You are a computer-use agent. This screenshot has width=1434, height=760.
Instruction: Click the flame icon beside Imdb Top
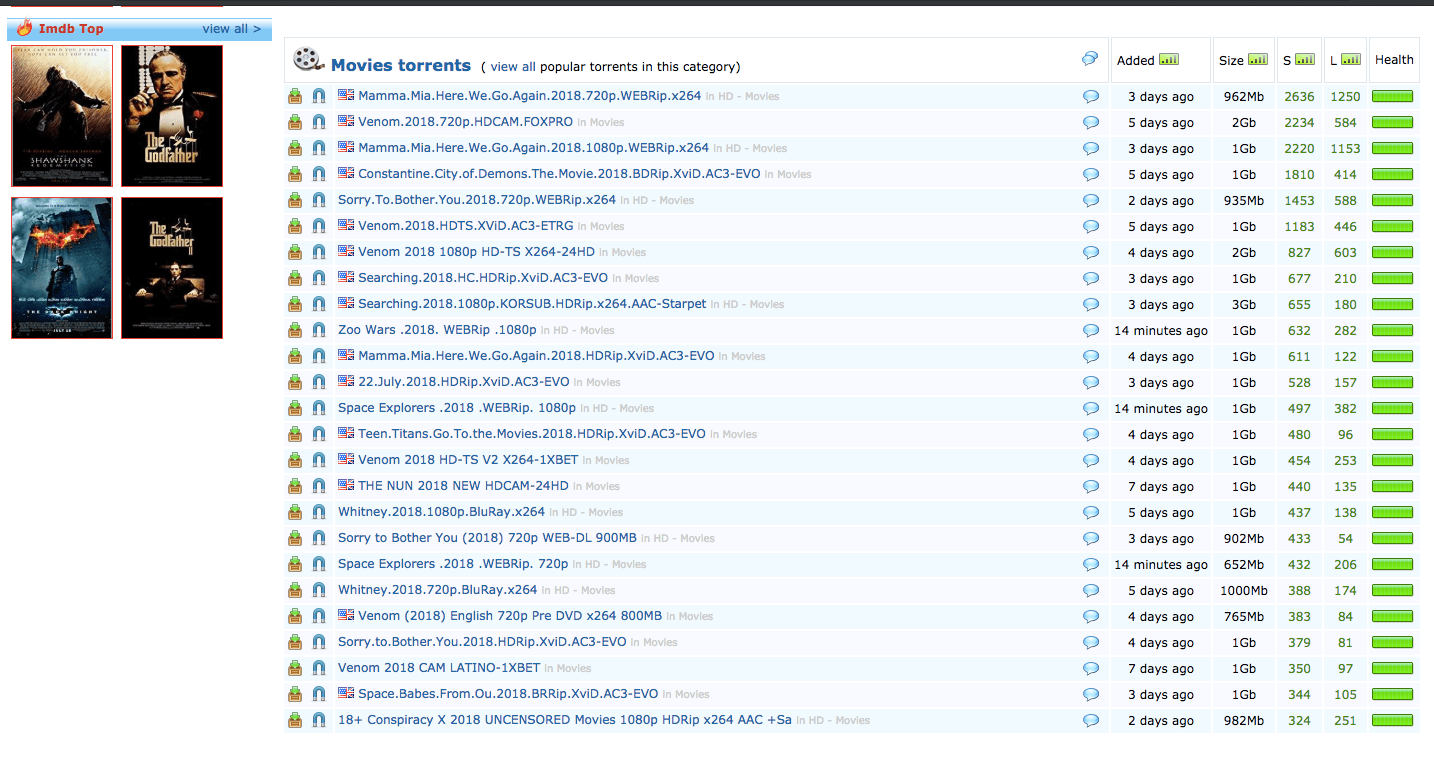pos(24,28)
